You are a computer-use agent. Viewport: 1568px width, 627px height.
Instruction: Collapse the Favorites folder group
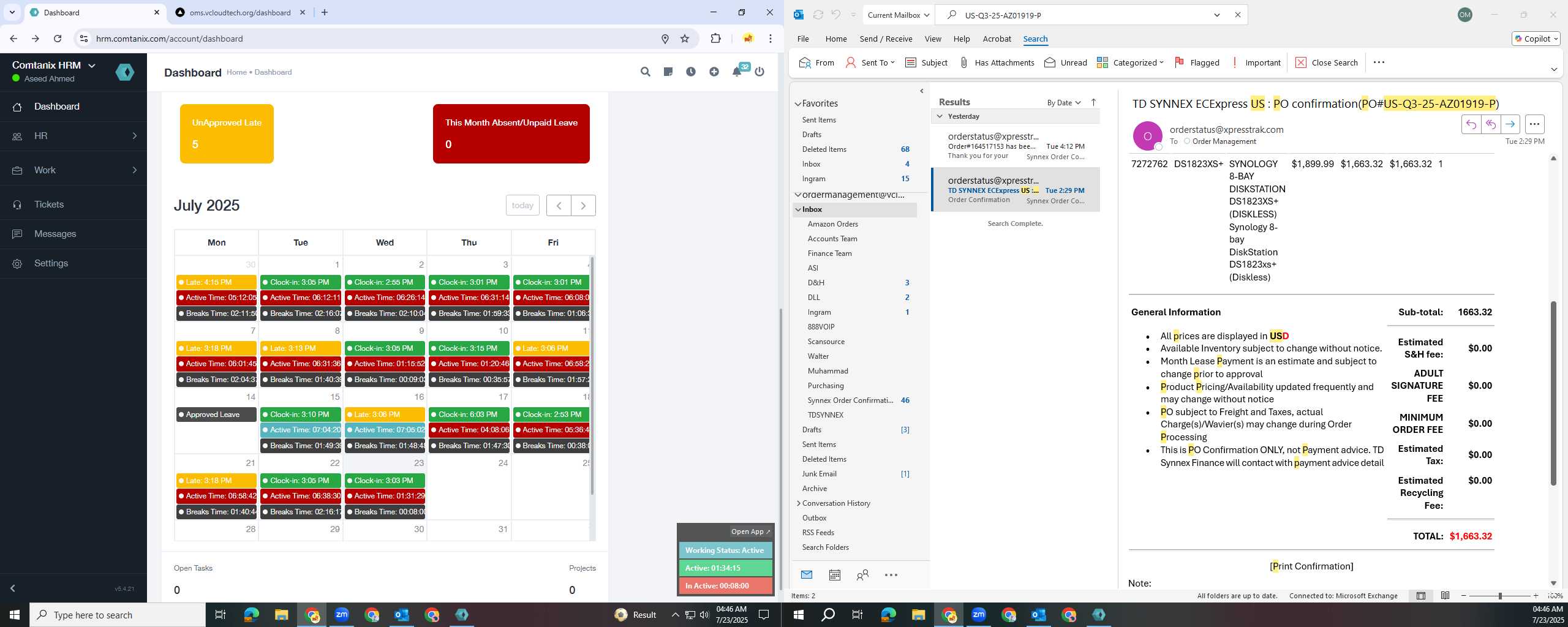point(798,103)
